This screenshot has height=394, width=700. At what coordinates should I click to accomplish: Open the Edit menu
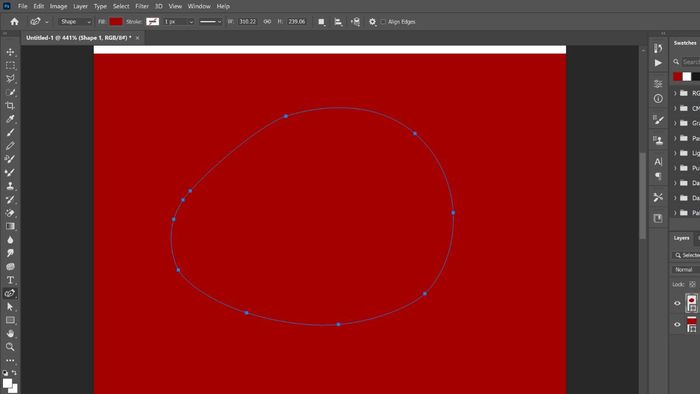tap(39, 6)
